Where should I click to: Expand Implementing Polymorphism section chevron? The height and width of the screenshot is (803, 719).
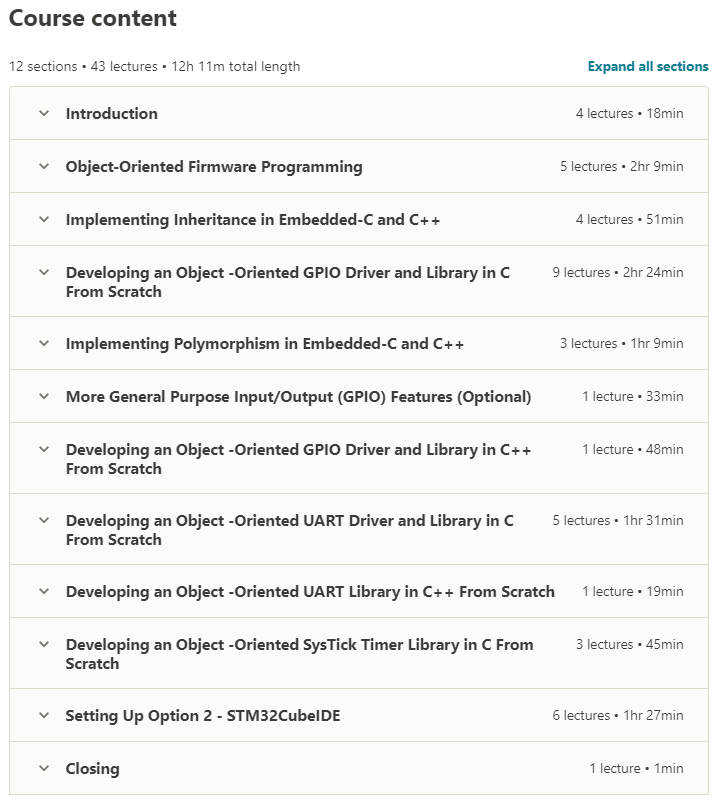[44, 343]
